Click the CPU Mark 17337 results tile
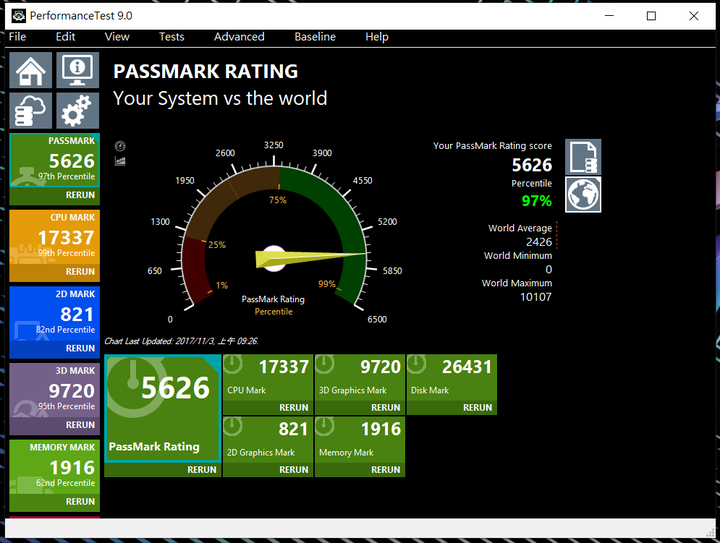This screenshot has width=720, height=543. coord(267,377)
